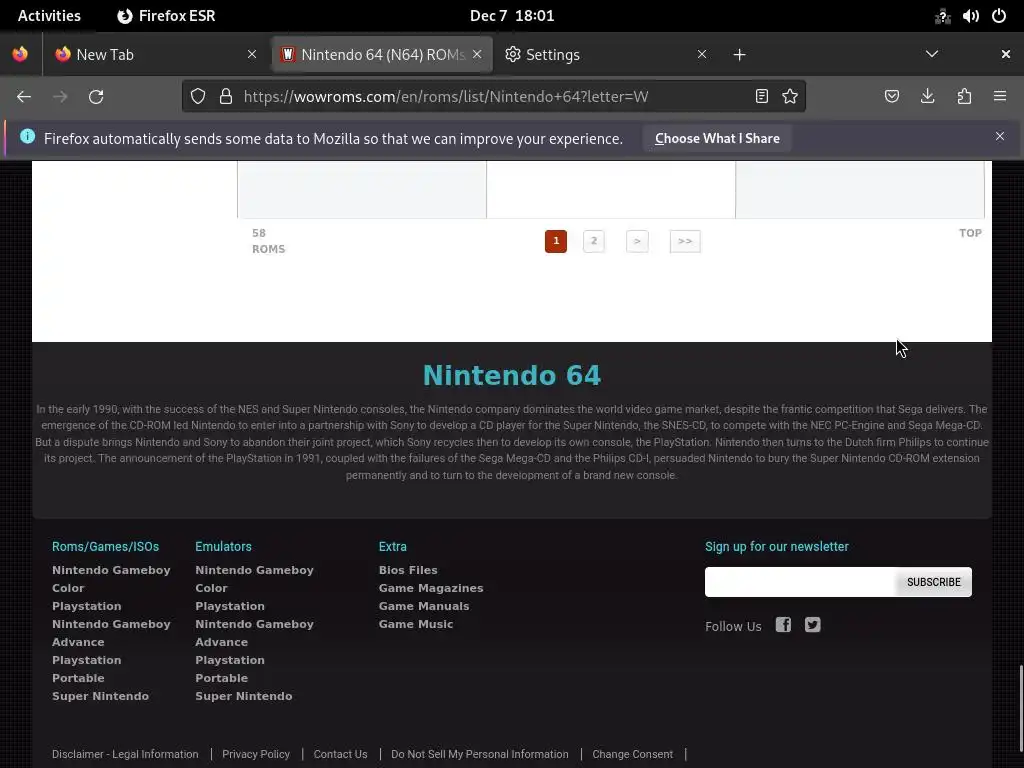
Task: Open the Pocket save icon
Action: (891, 97)
